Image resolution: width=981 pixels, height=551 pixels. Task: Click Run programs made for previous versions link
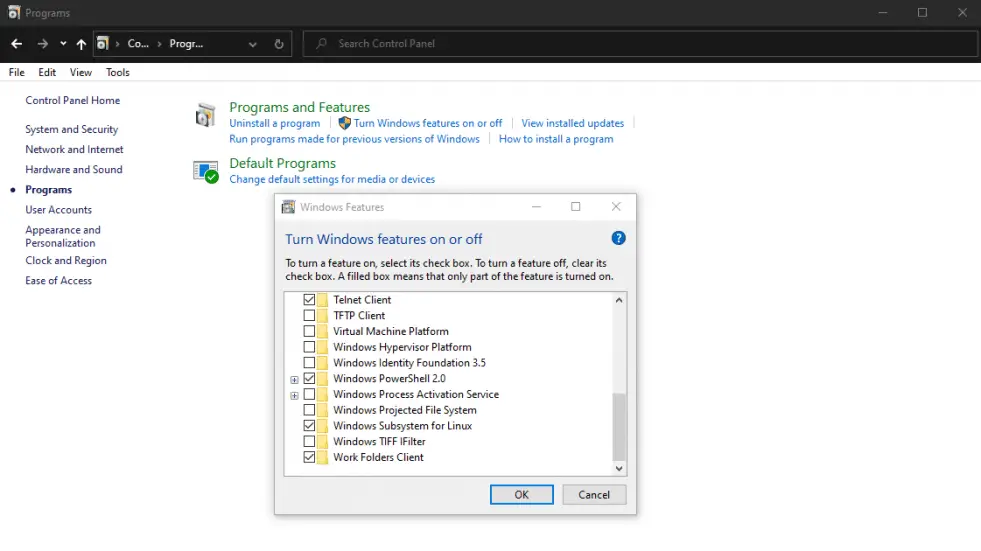tap(354, 139)
